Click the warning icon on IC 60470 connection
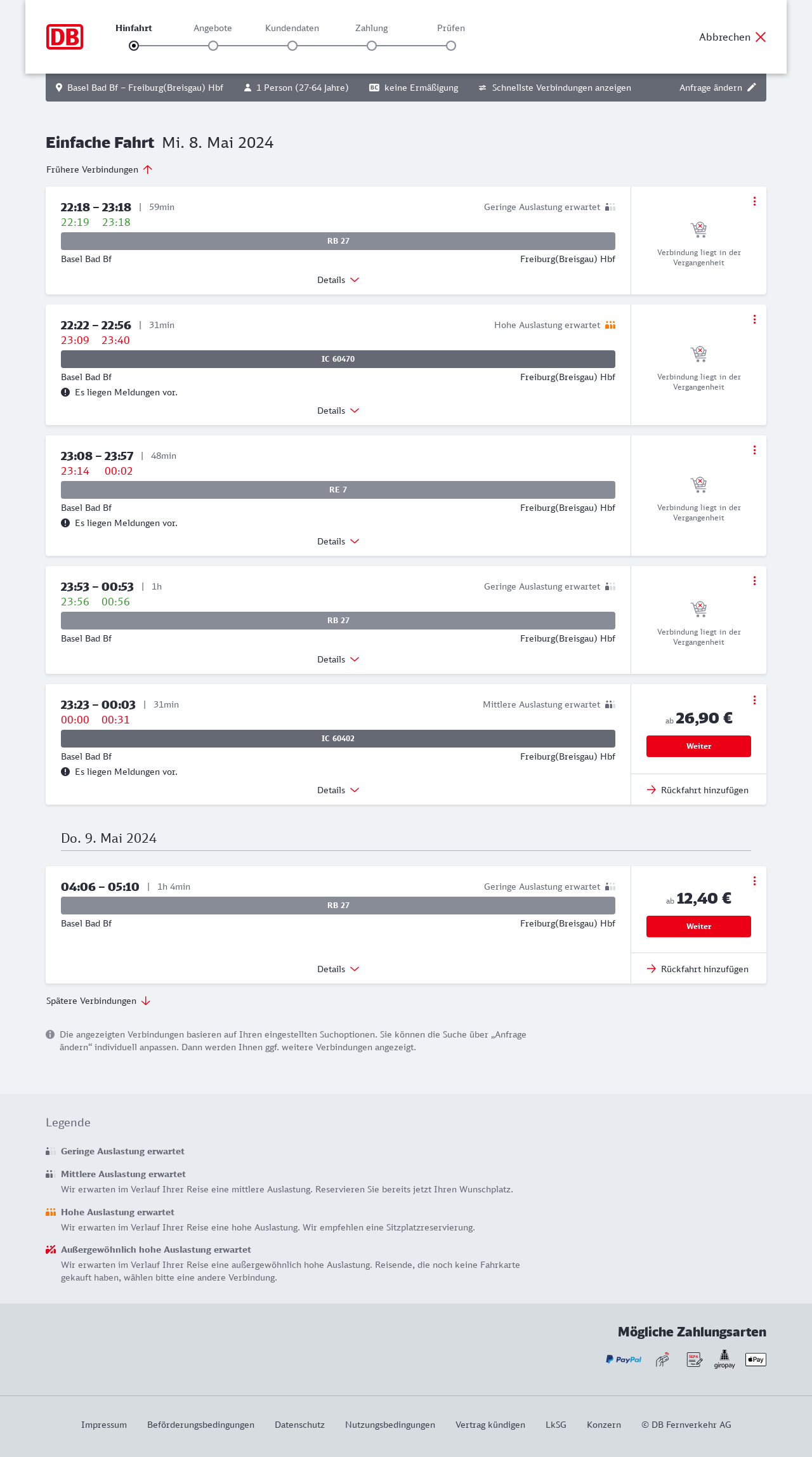Image resolution: width=812 pixels, height=1457 pixels. 65,392
